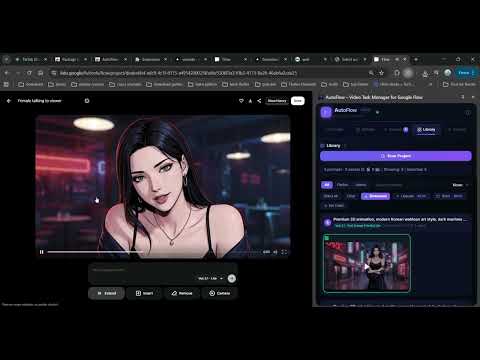Open the Camera controls button

tap(219, 293)
